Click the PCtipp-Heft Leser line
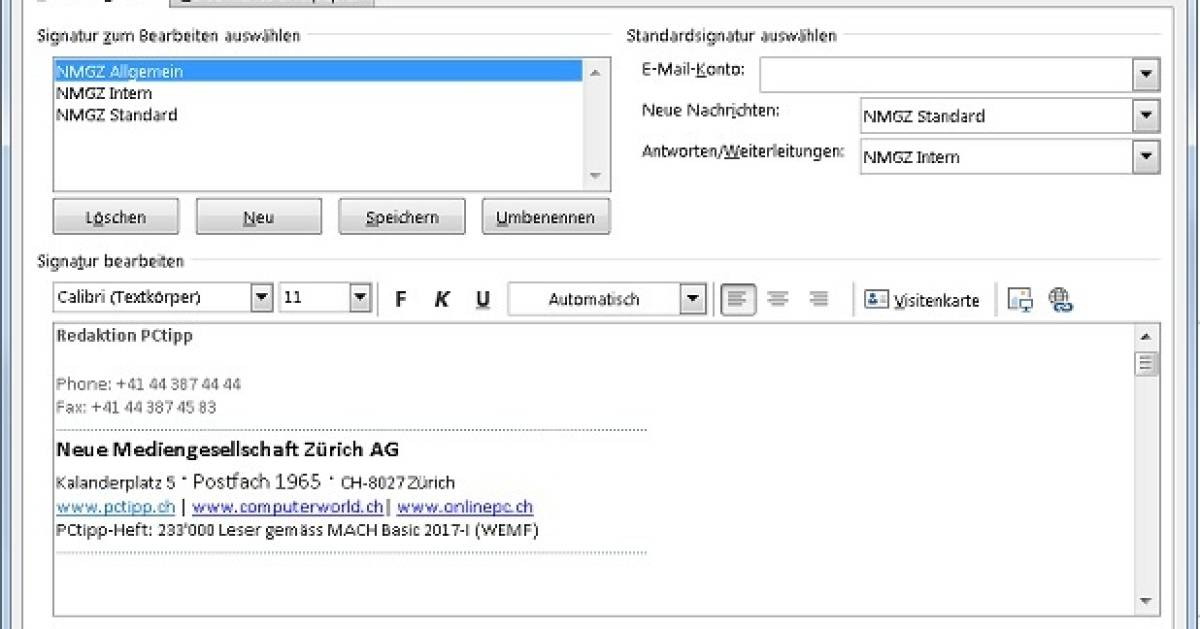The image size is (1200, 629). (297, 530)
